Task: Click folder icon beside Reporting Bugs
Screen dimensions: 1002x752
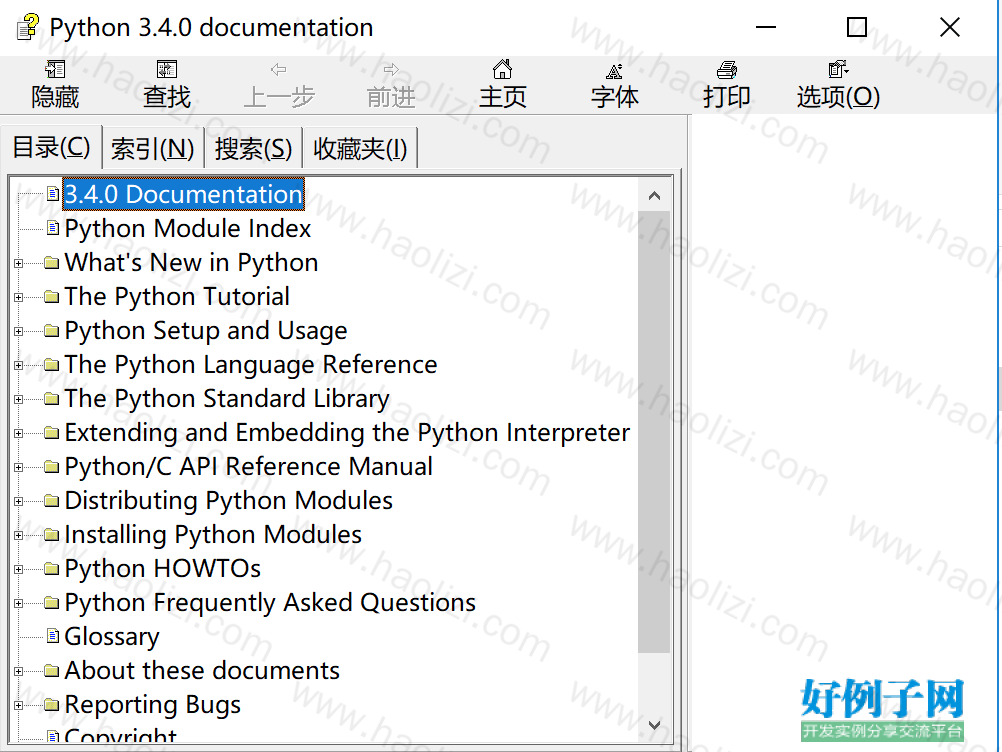Action: point(52,704)
